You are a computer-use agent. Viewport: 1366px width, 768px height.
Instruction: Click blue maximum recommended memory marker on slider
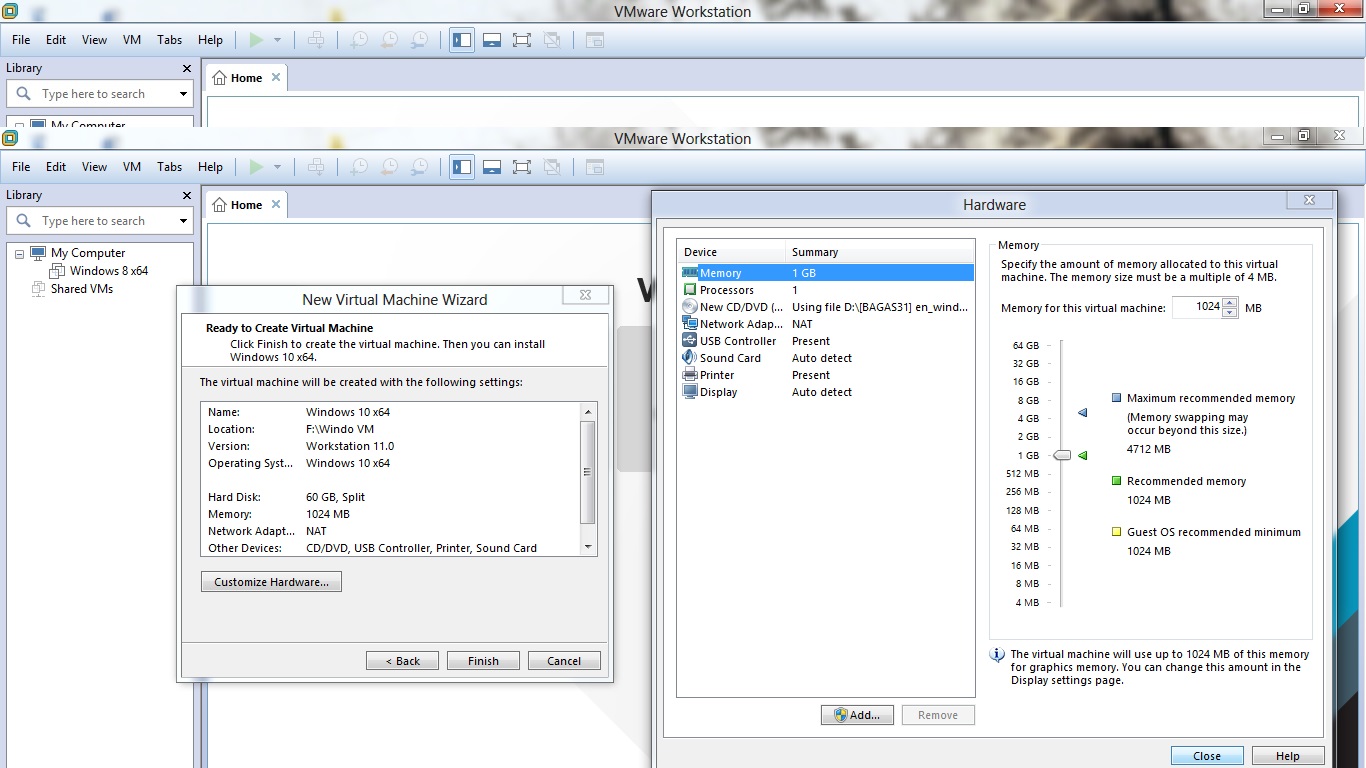[x=1082, y=412]
